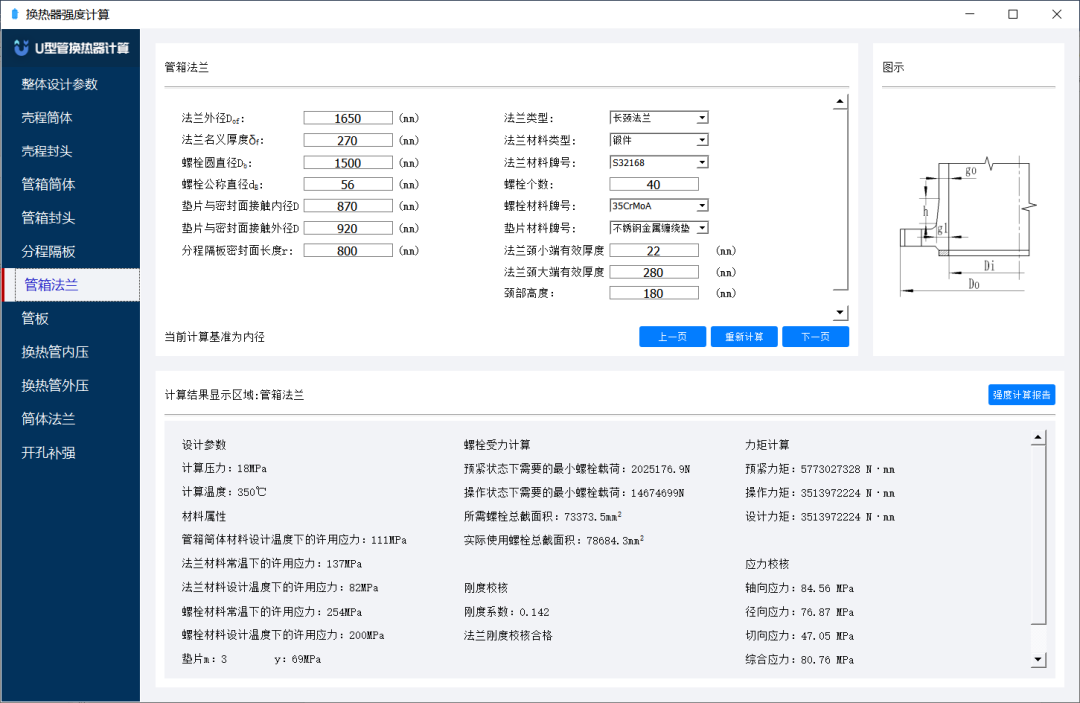Open the 强度计算报告 report button

point(1021,395)
